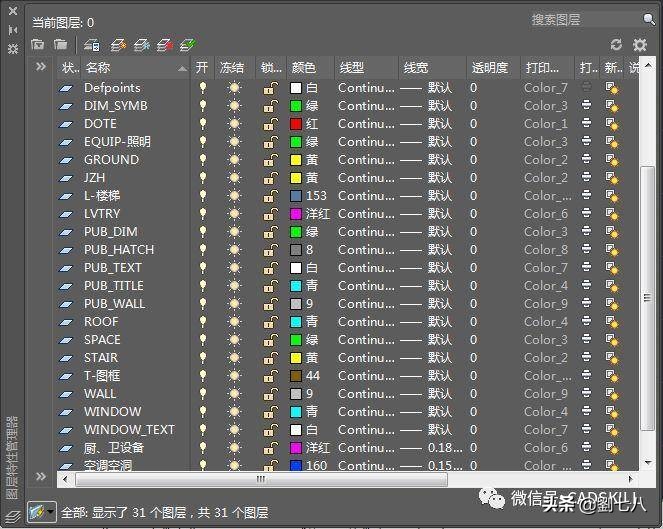Click the search magnifier icon
This screenshot has height=529, width=663.
click(649, 19)
